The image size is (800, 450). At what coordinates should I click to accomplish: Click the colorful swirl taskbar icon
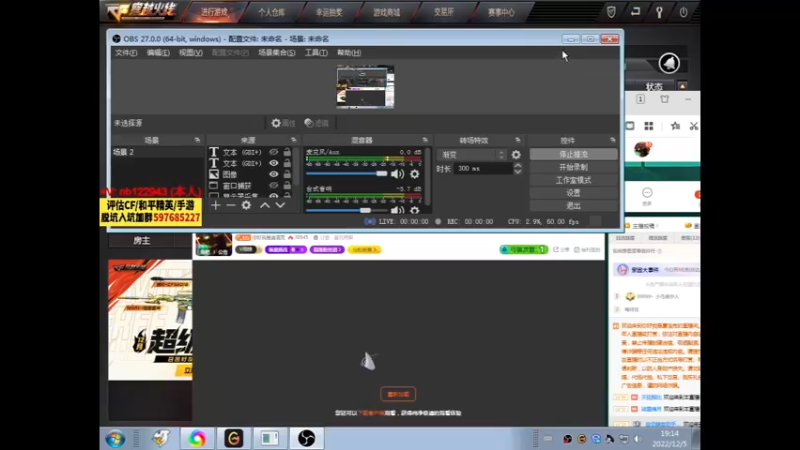[x=197, y=438]
